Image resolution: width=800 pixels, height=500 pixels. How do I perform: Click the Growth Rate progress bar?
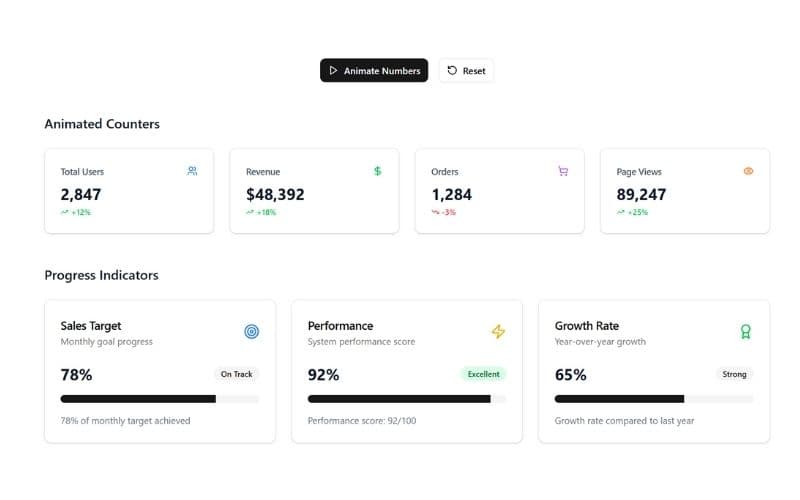654,399
